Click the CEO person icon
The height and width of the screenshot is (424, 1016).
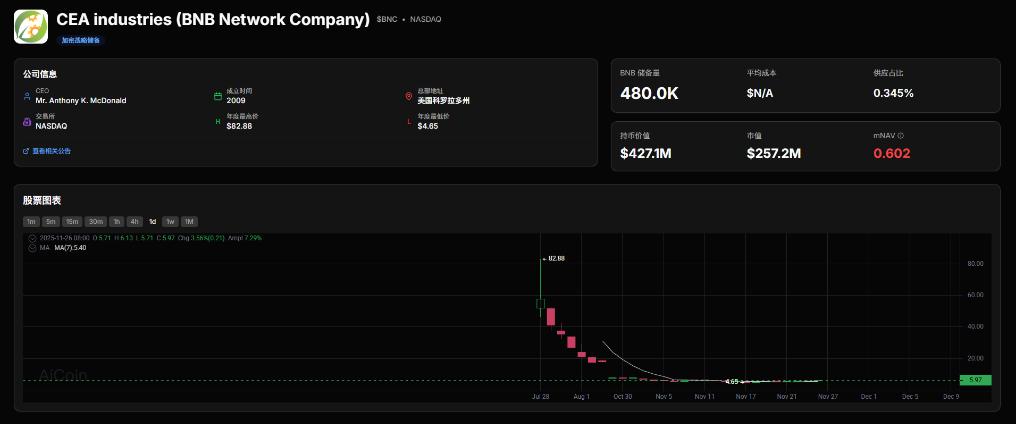tap(27, 96)
